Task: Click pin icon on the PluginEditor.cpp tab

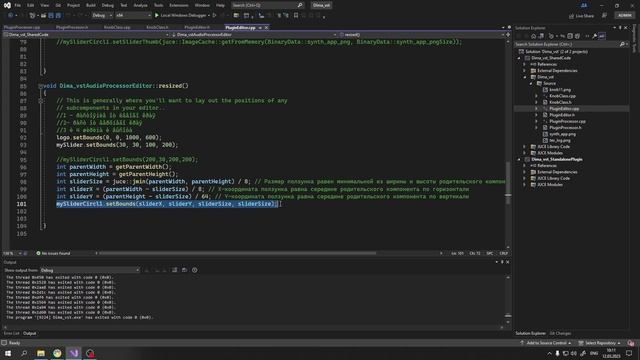Action: (x=260, y=28)
